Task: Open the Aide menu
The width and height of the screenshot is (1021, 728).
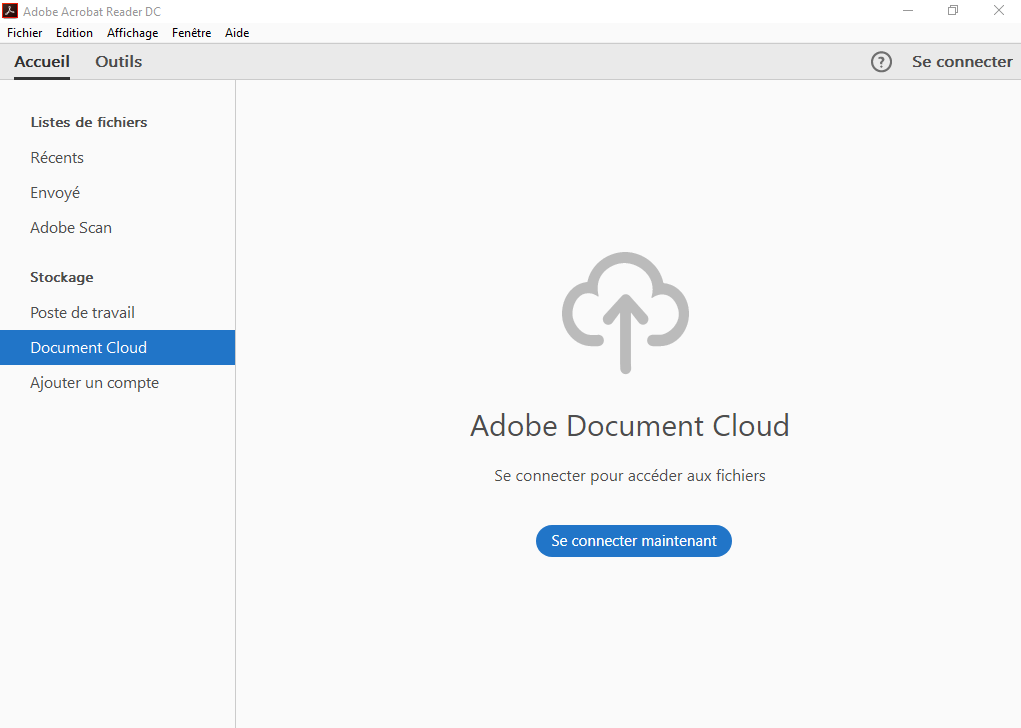Action: click(237, 33)
